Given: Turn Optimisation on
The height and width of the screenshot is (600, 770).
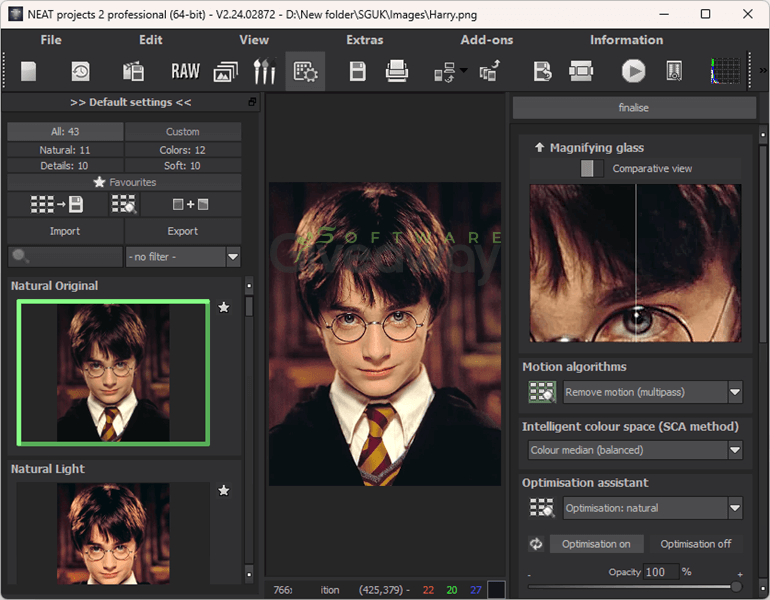Looking at the screenshot, I should (x=596, y=544).
